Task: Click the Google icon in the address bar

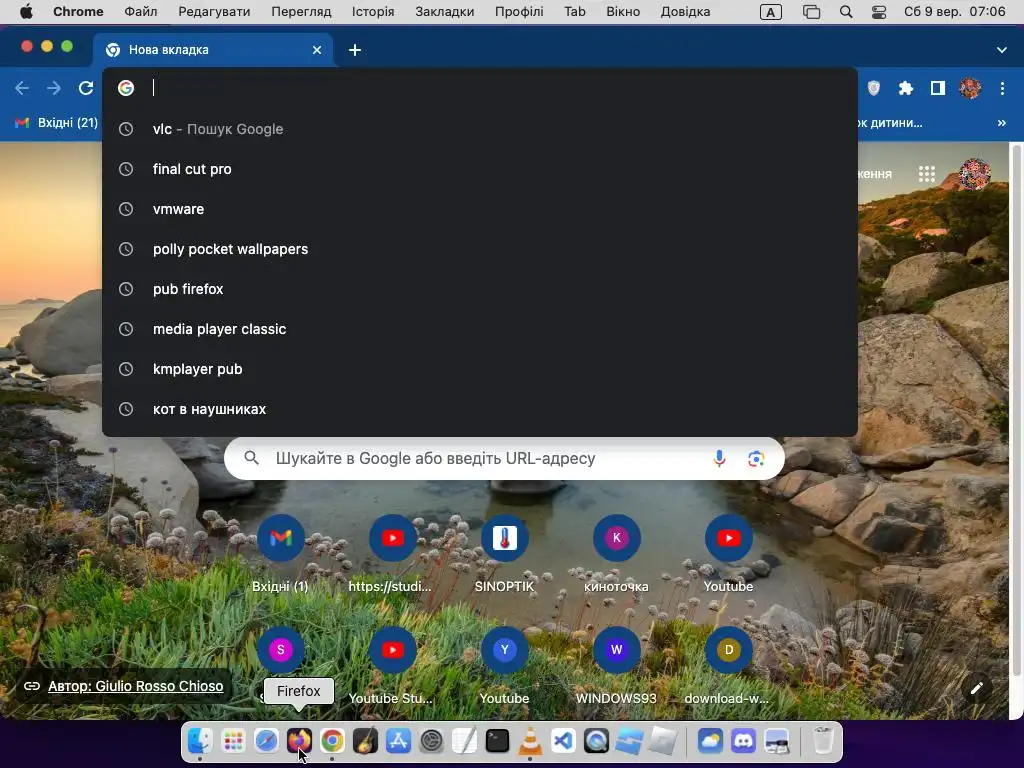Action: click(126, 88)
